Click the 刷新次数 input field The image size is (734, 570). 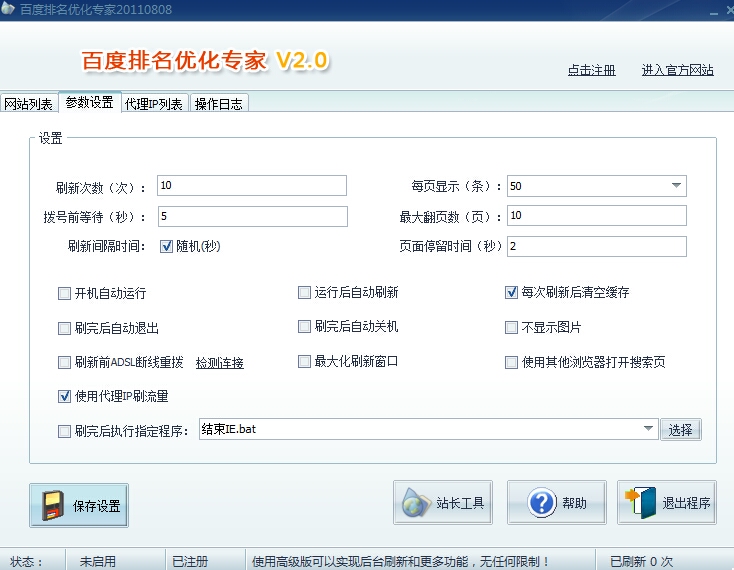tap(252, 186)
